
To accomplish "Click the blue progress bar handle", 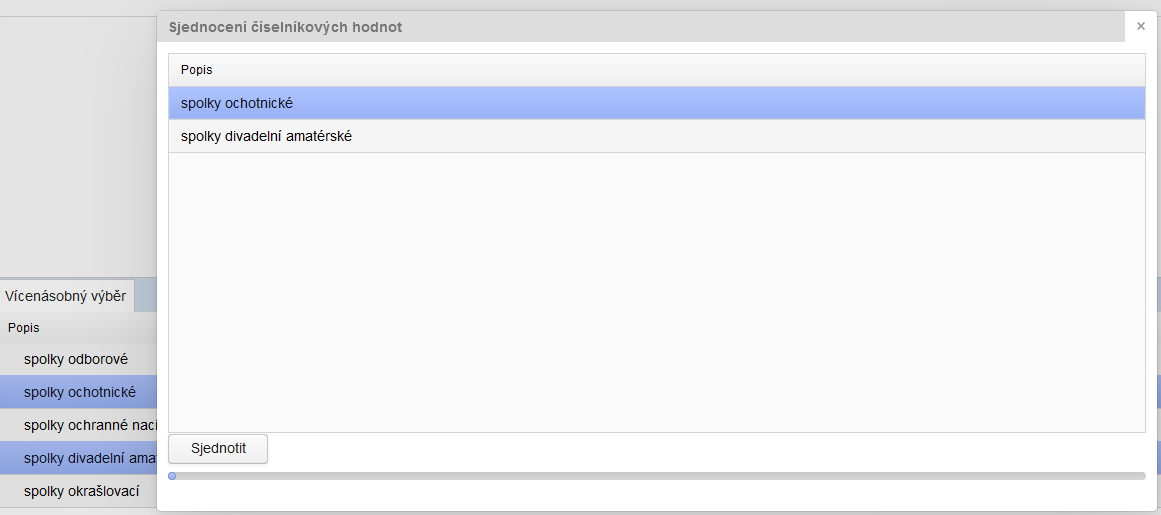I will click(x=172, y=476).
